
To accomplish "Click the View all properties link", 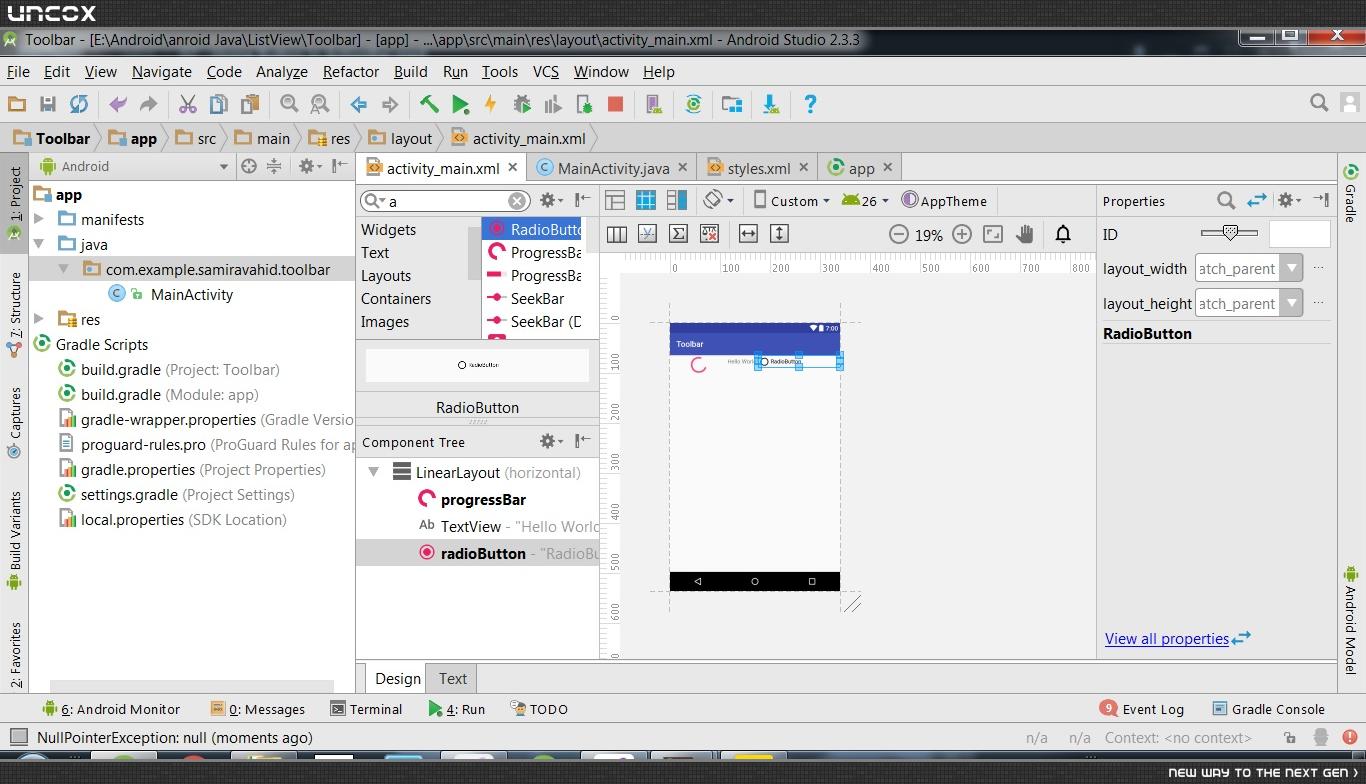I will click(1167, 638).
